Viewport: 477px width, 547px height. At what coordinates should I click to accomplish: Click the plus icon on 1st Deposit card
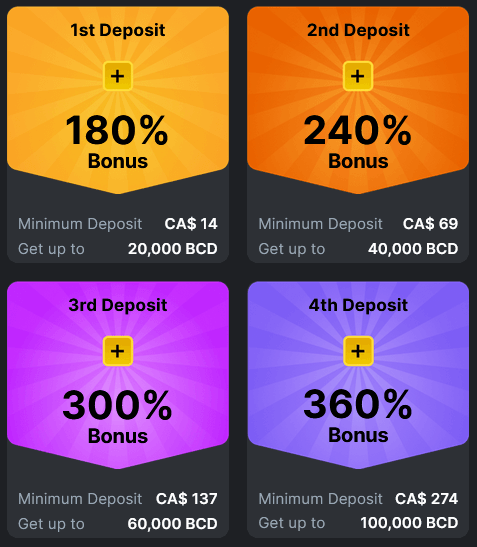[118, 76]
